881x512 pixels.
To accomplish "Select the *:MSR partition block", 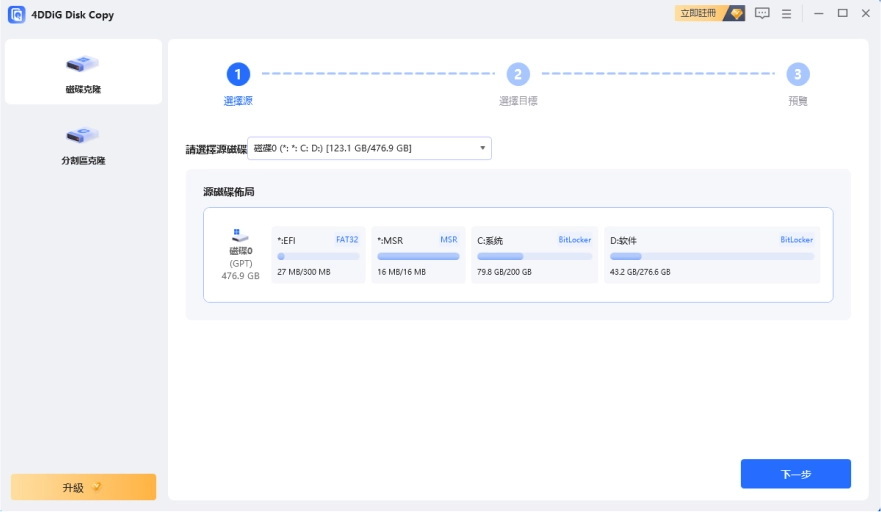I will coord(417,254).
